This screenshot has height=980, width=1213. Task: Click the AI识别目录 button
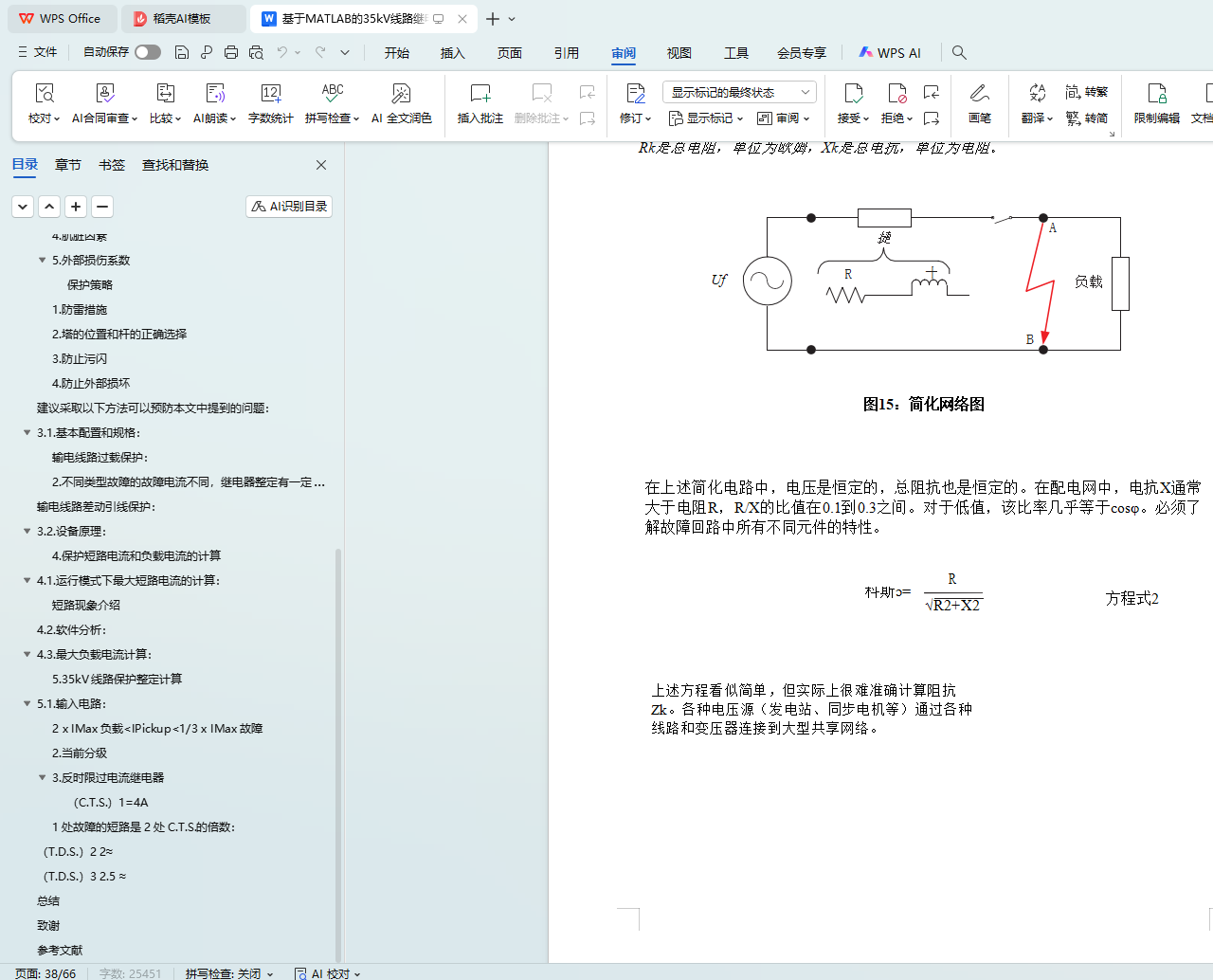[x=289, y=206]
